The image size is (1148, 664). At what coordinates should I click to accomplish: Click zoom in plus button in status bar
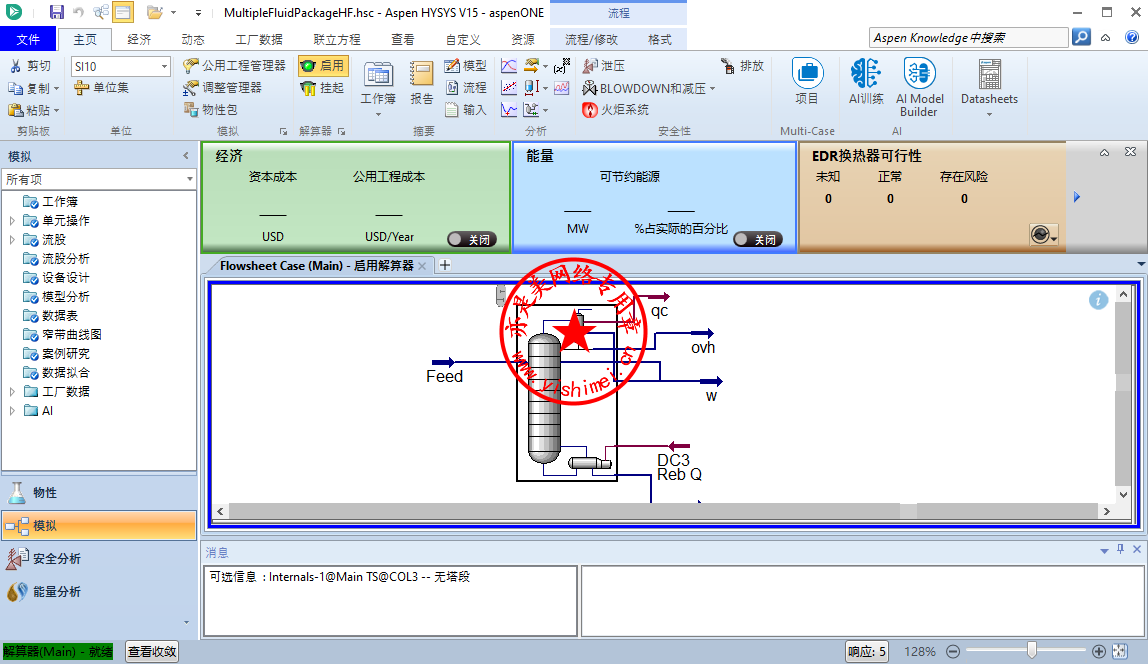click(1099, 652)
